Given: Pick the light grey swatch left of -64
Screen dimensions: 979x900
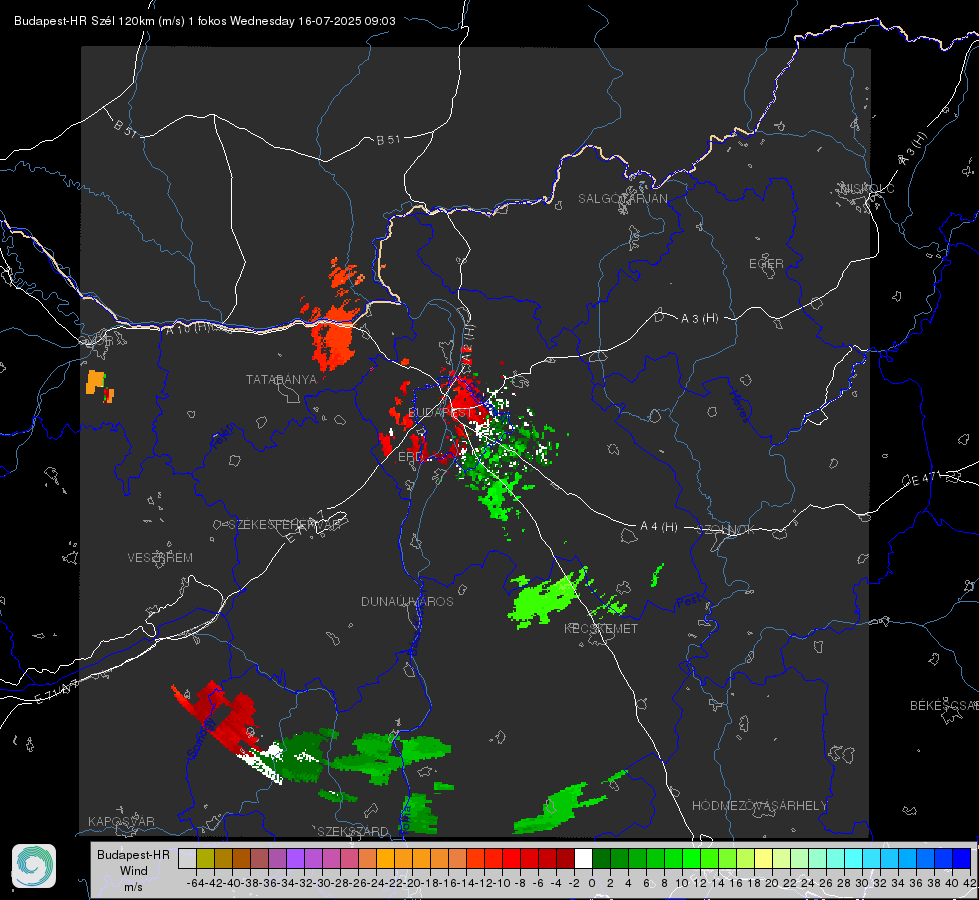Looking at the screenshot, I should 187,858.
